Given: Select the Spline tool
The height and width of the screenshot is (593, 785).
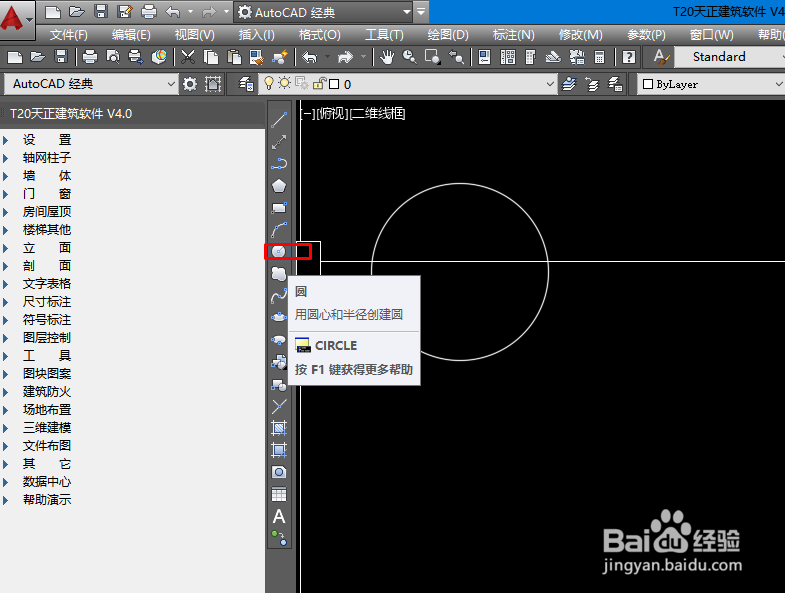Looking at the screenshot, I should 279,295.
